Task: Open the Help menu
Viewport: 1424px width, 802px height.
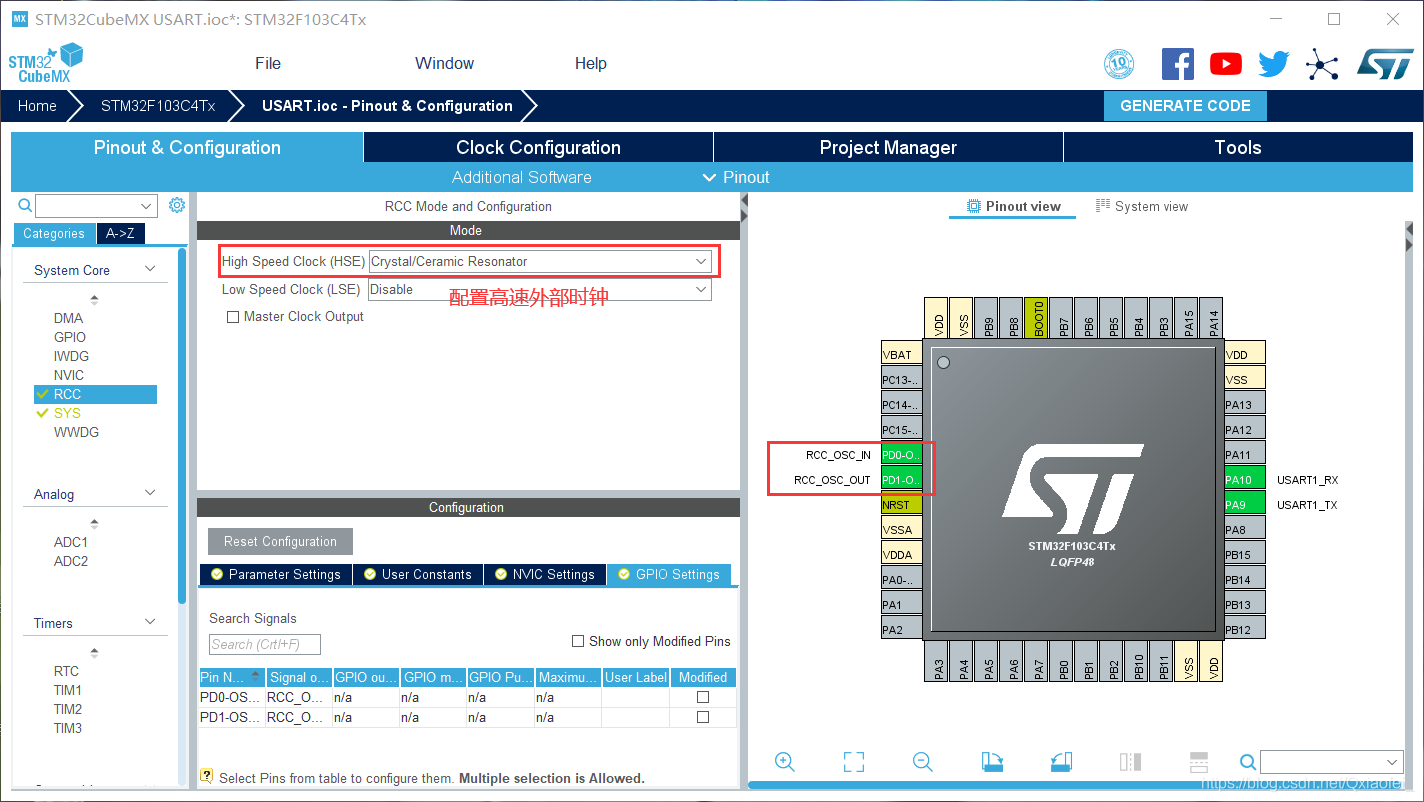Action: tap(591, 63)
